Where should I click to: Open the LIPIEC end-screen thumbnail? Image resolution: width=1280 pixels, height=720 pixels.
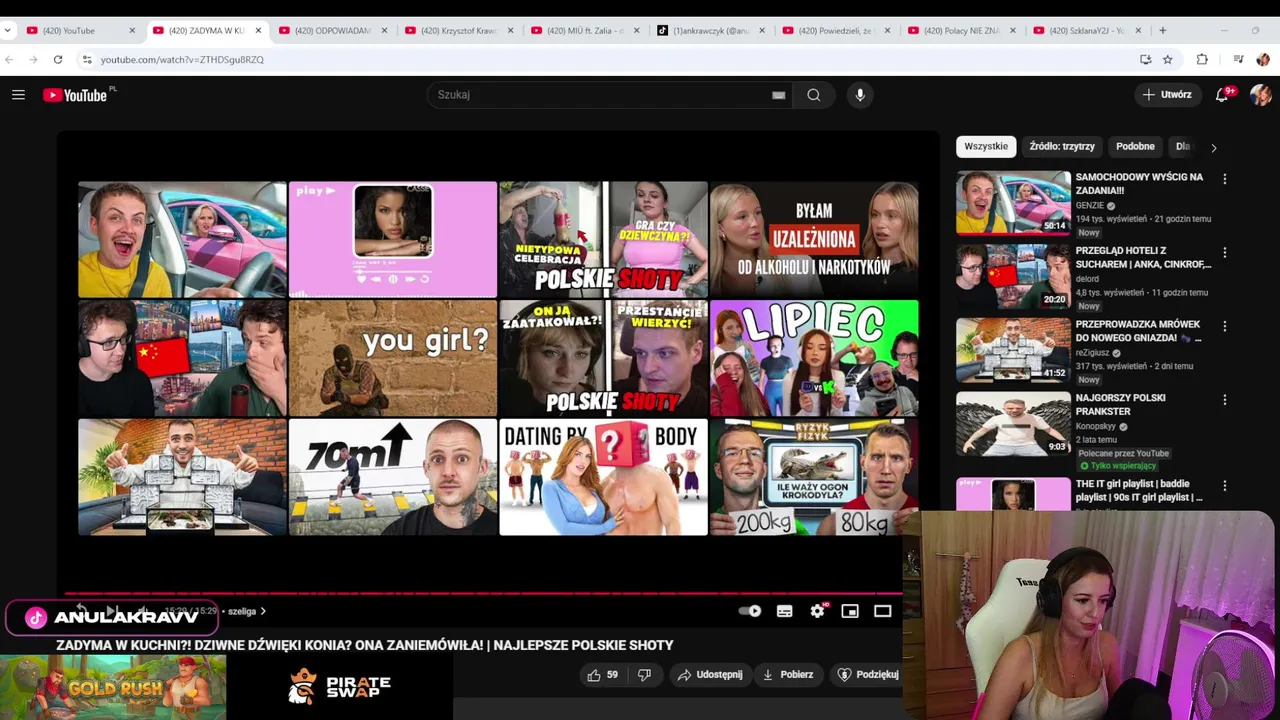pyautogui.click(x=814, y=358)
